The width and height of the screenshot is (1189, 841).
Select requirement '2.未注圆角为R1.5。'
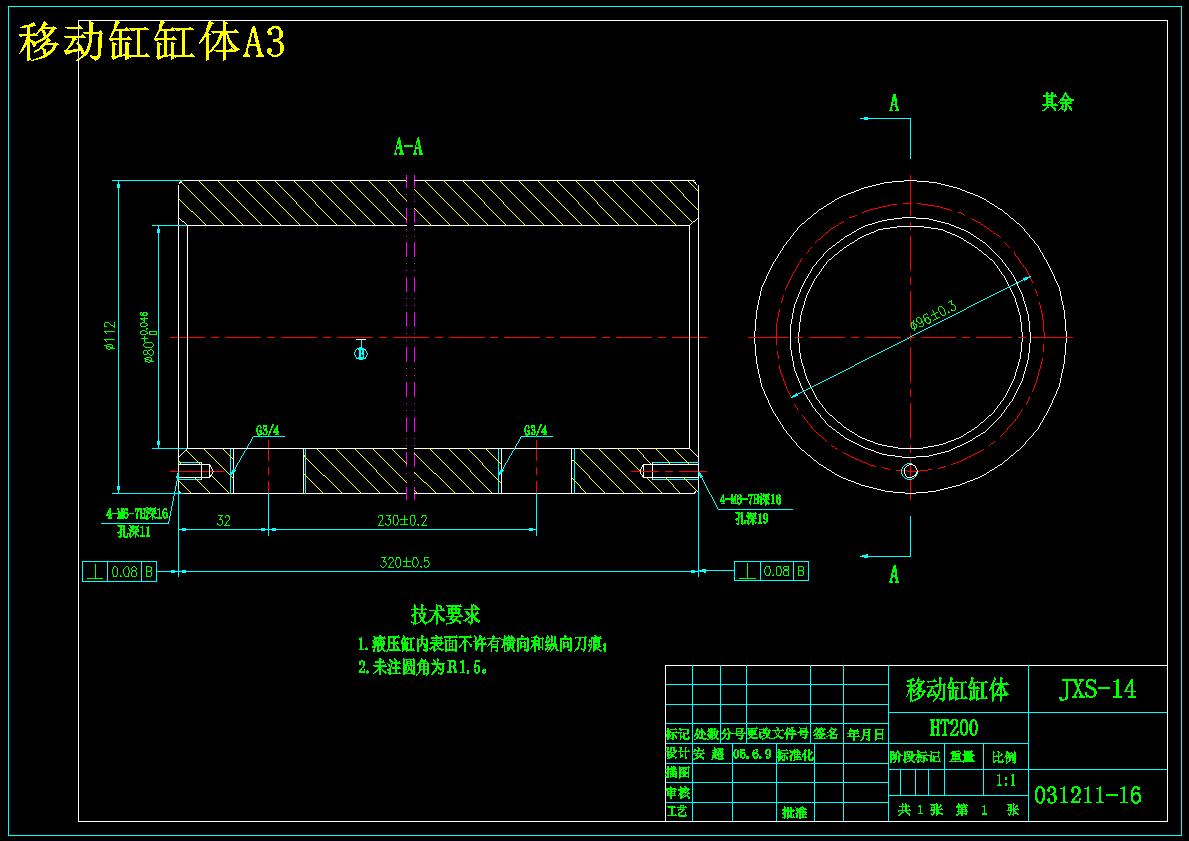coord(423,668)
